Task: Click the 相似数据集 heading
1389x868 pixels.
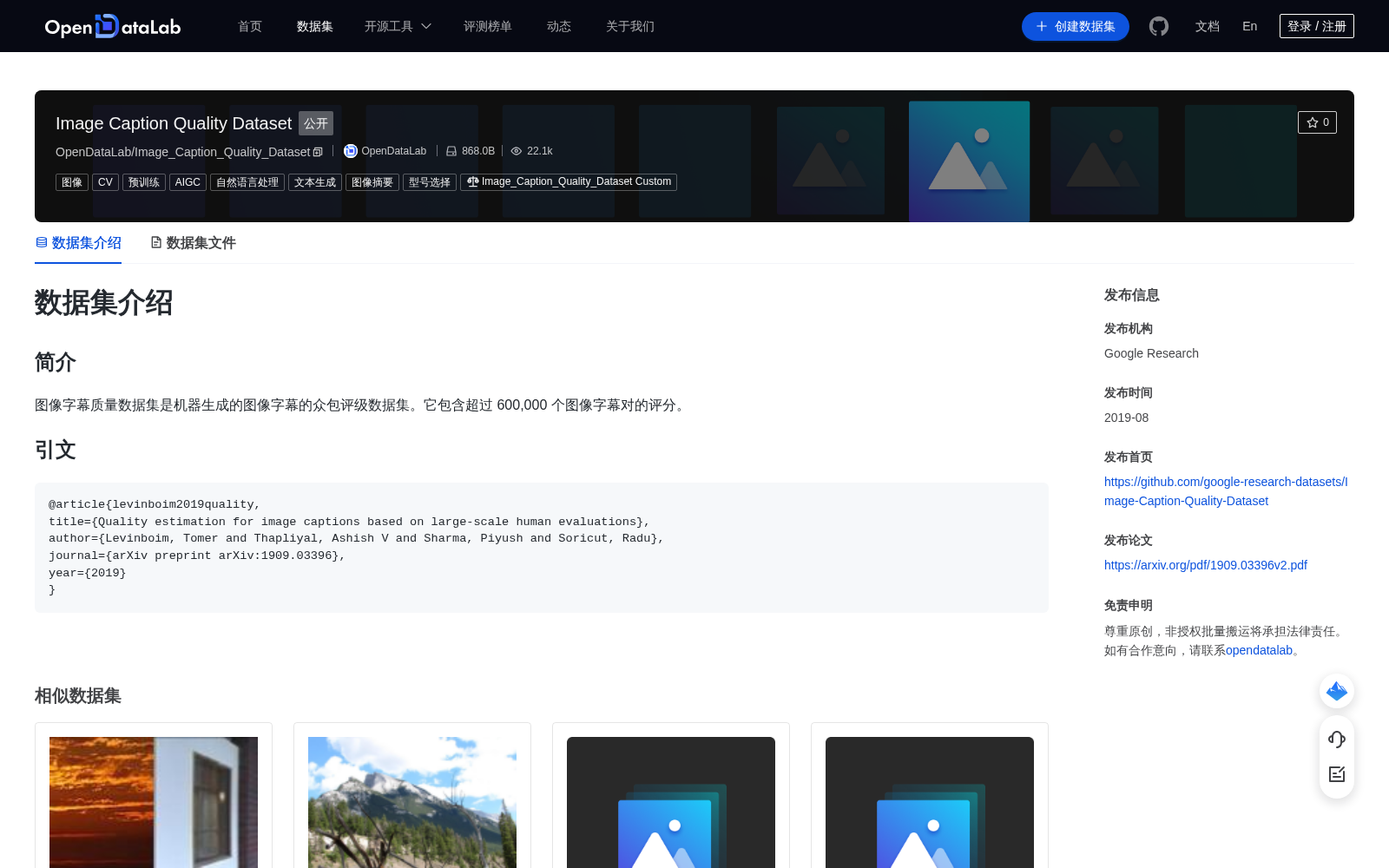Action: point(78,696)
